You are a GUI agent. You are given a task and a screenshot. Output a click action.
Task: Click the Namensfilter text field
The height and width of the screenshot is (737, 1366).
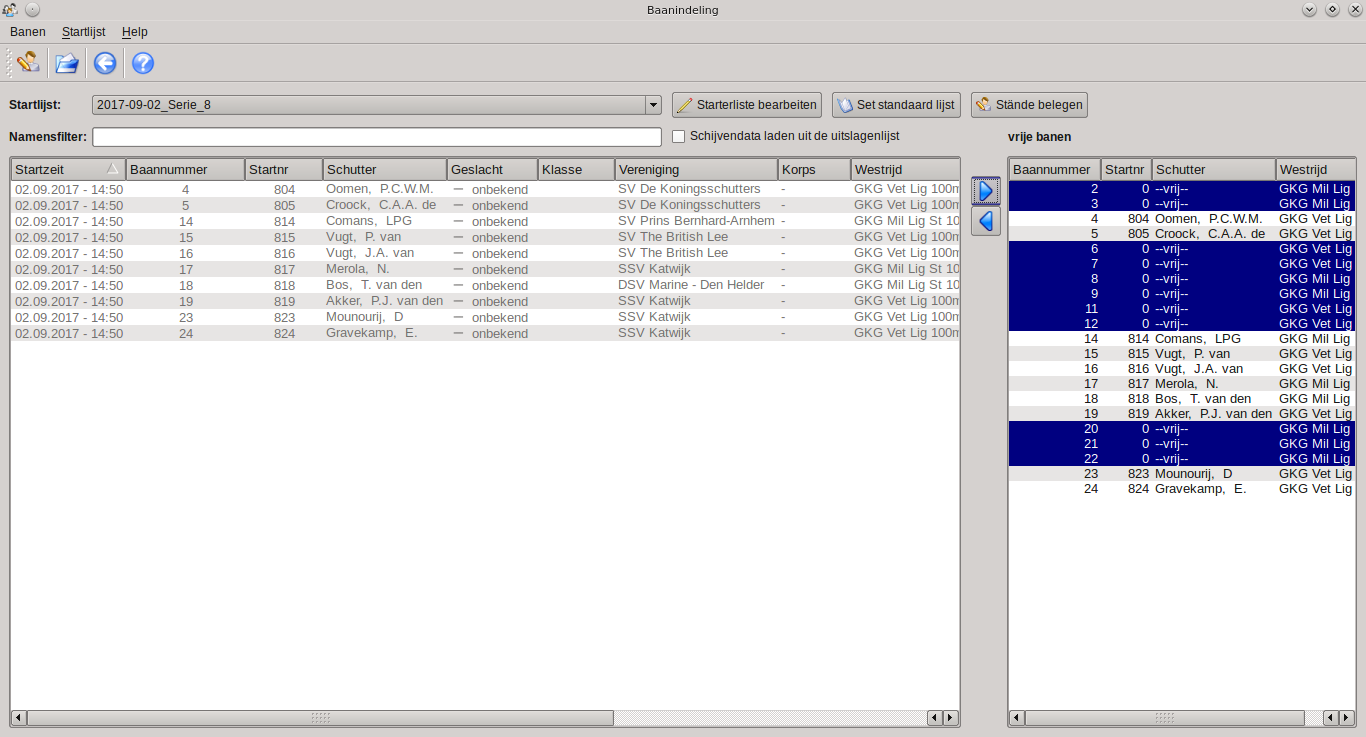(377, 137)
